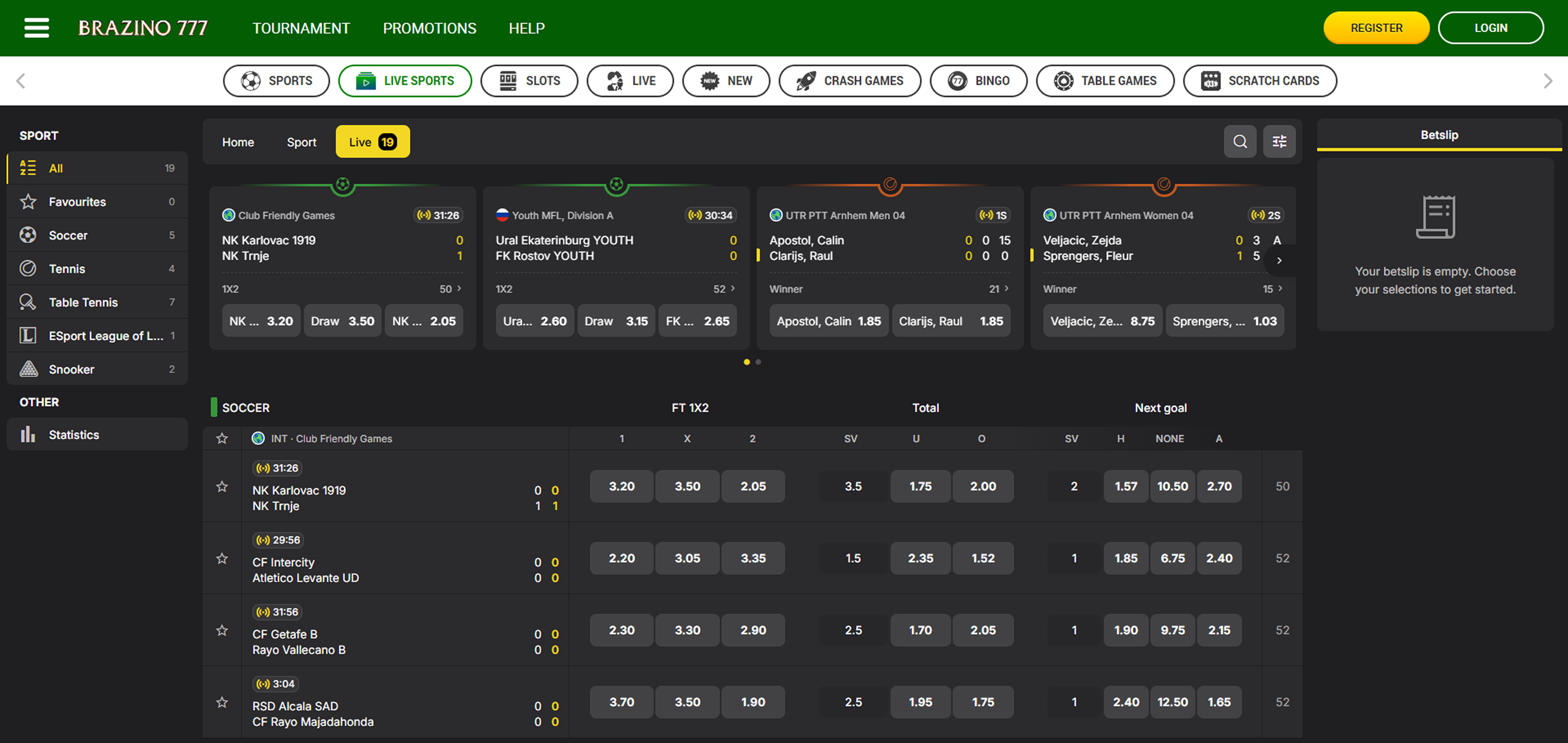
Task: Click the Snooker triangle icon
Action: [28, 369]
